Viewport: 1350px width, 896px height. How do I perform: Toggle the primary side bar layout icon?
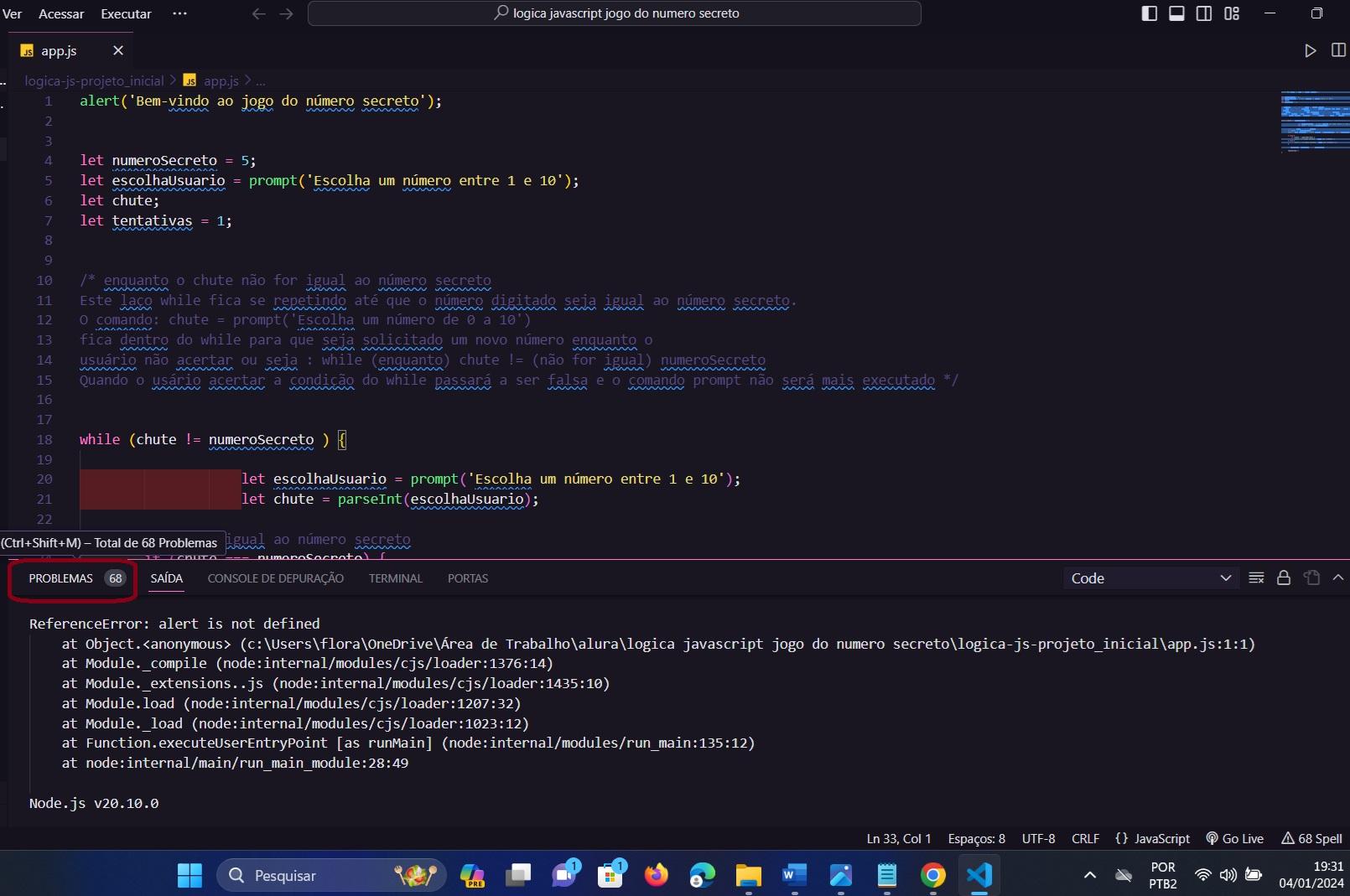tap(1150, 13)
